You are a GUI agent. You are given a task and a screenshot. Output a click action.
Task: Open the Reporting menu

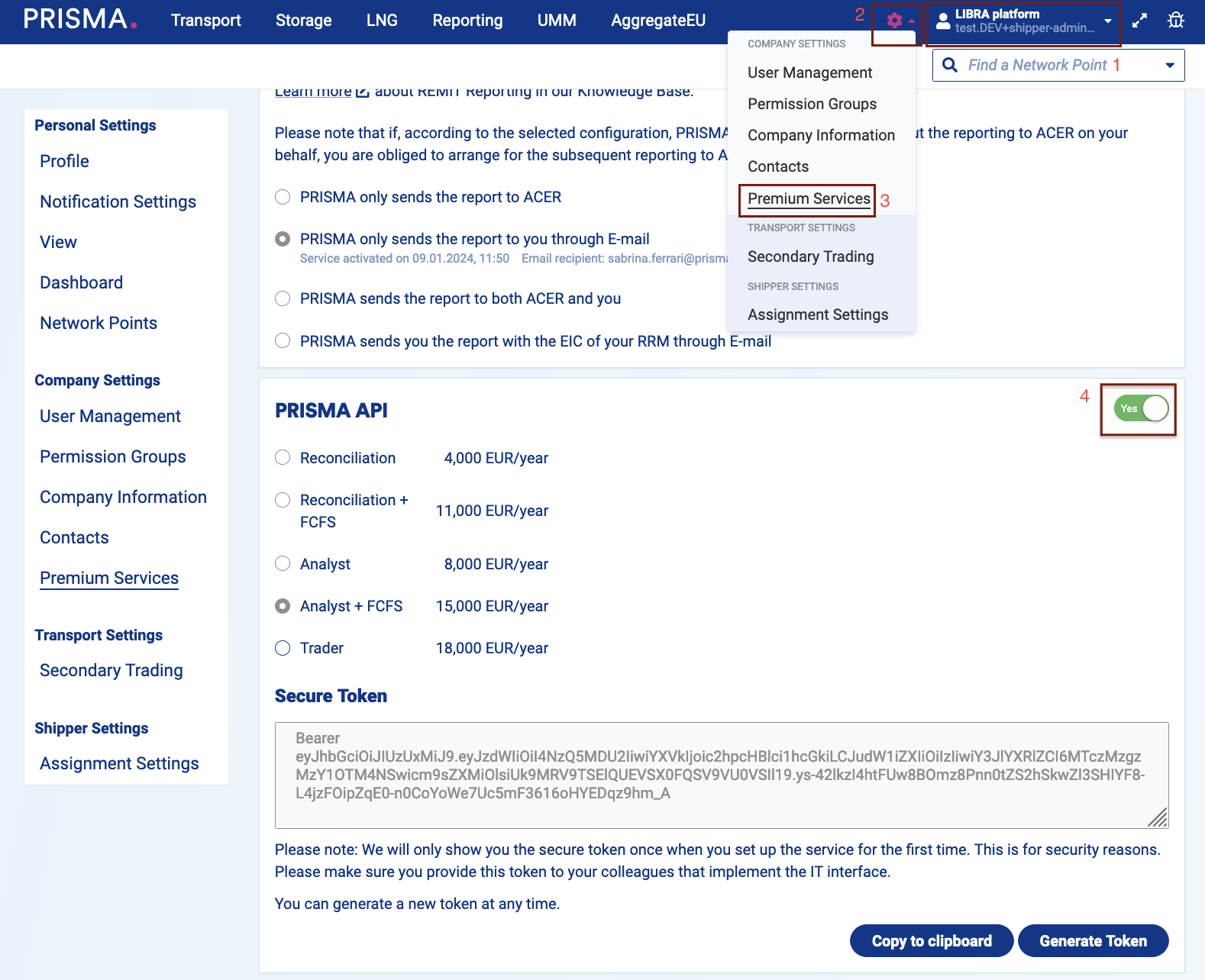pos(467,21)
